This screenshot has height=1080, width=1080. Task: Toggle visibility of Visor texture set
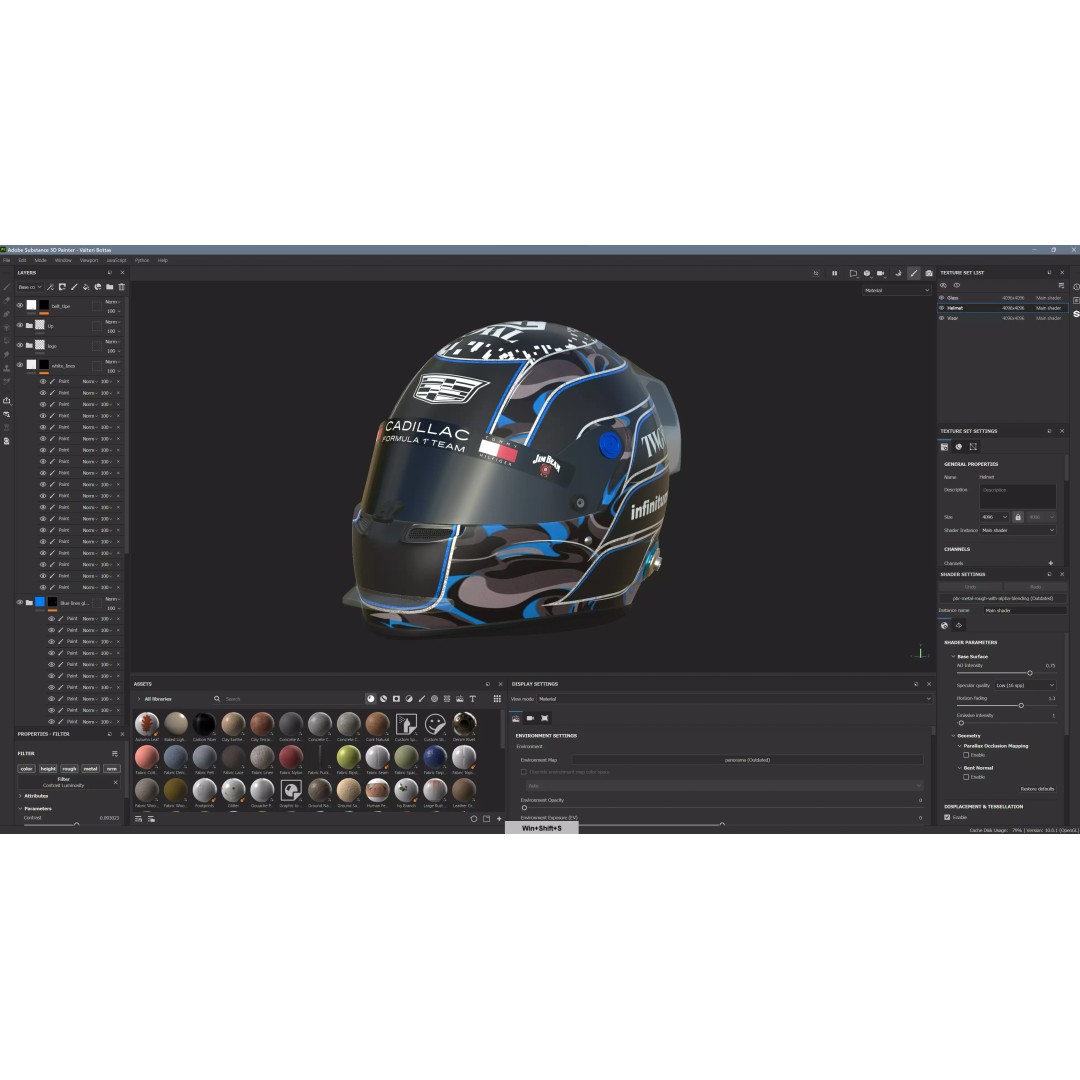[942, 318]
